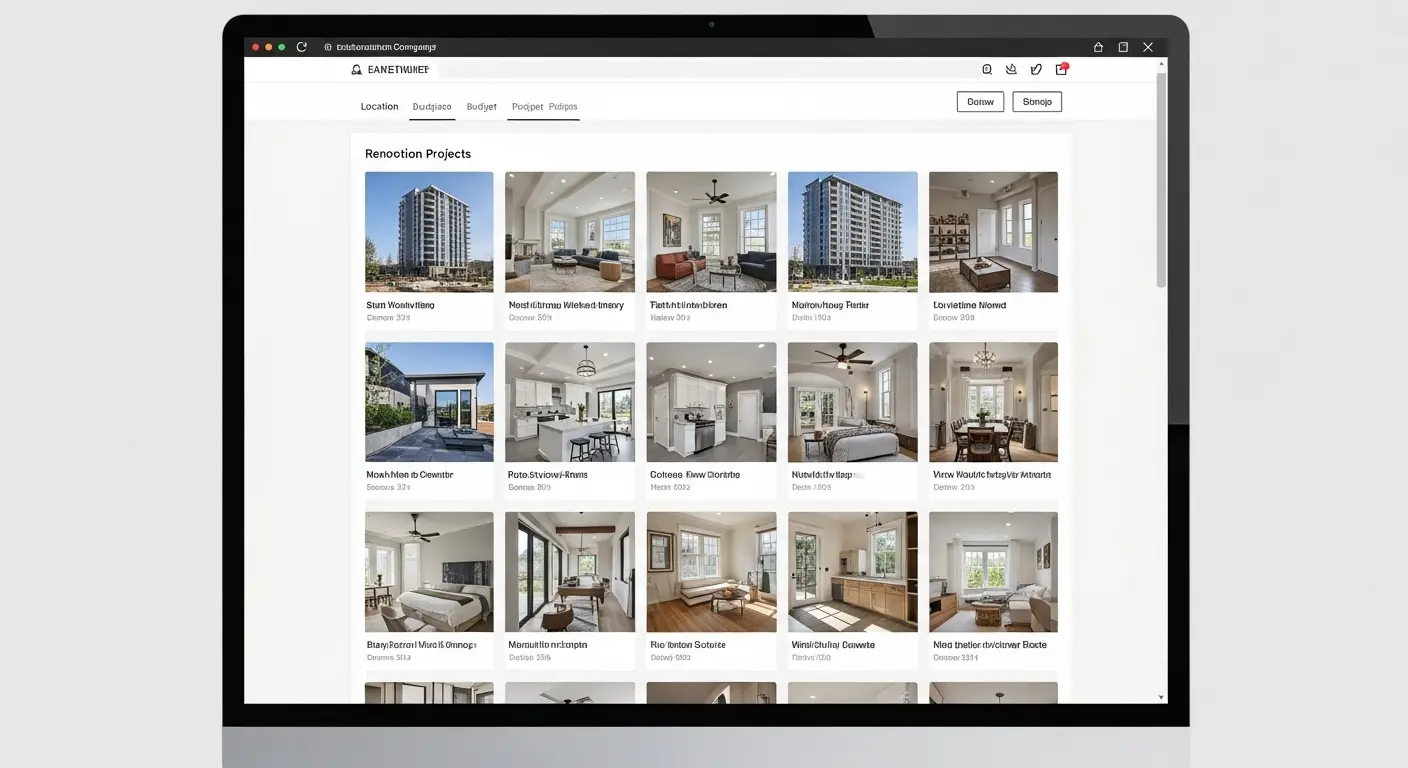Click the green traffic-light button
Viewport: 1408px width, 768px height.
click(x=282, y=47)
